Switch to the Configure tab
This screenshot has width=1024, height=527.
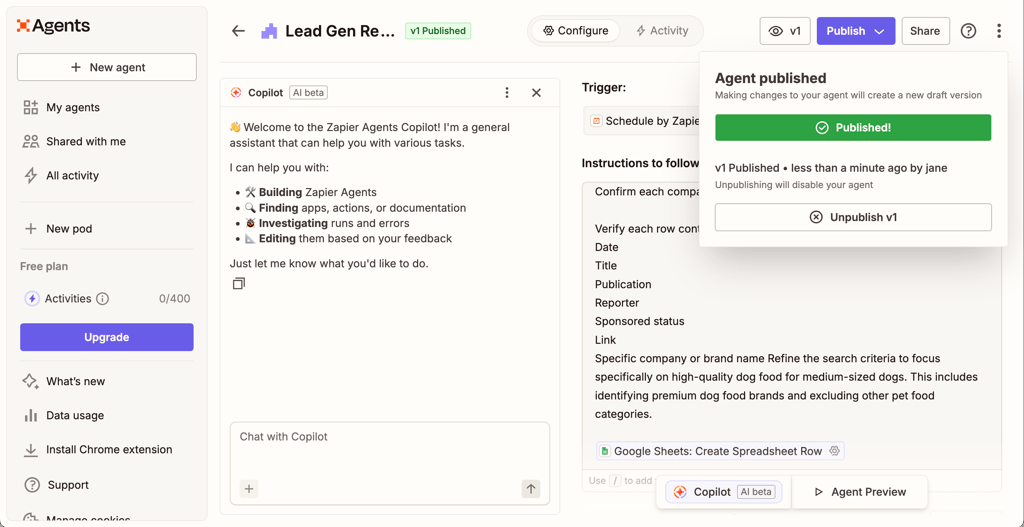[x=575, y=31]
